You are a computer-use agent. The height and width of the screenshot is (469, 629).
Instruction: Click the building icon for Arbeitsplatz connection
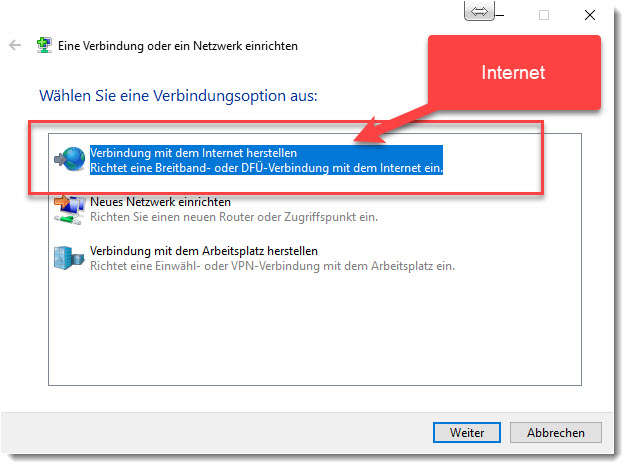pyautogui.click(x=65, y=257)
